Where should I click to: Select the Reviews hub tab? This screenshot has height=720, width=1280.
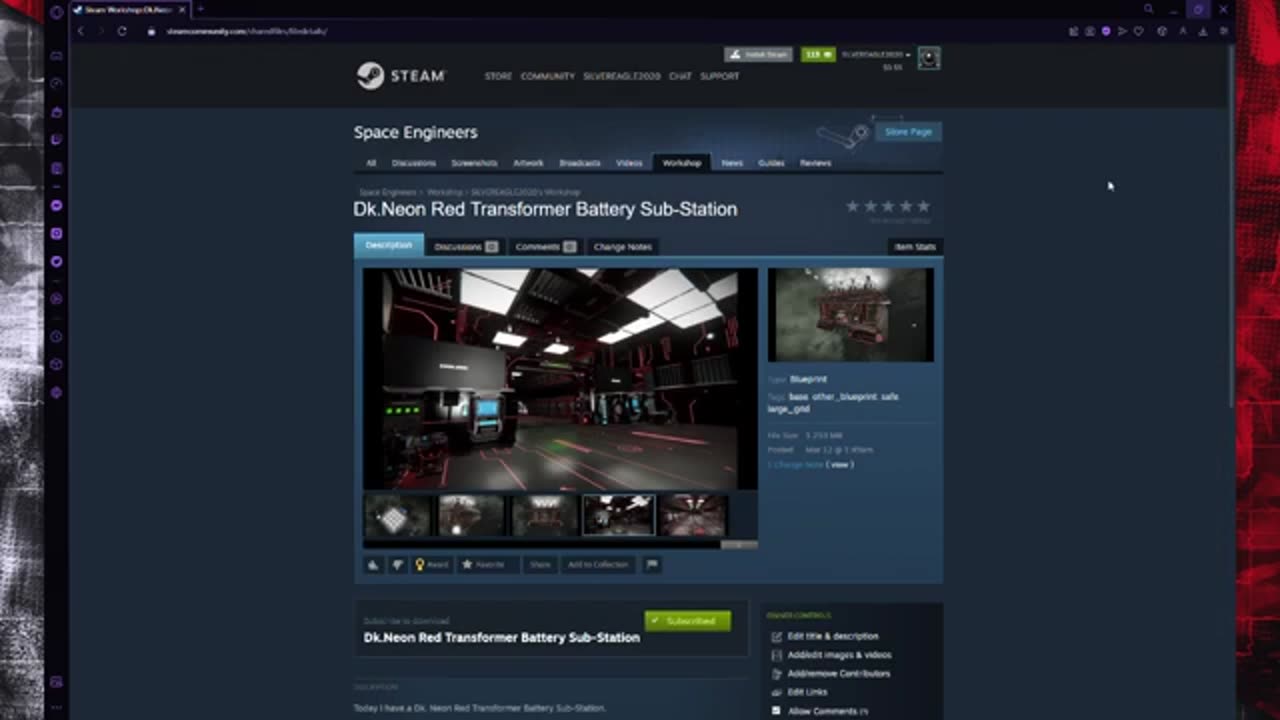click(815, 163)
